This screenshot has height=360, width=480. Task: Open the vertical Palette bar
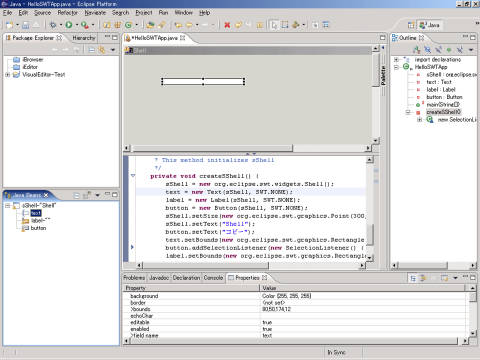(x=383, y=75)
